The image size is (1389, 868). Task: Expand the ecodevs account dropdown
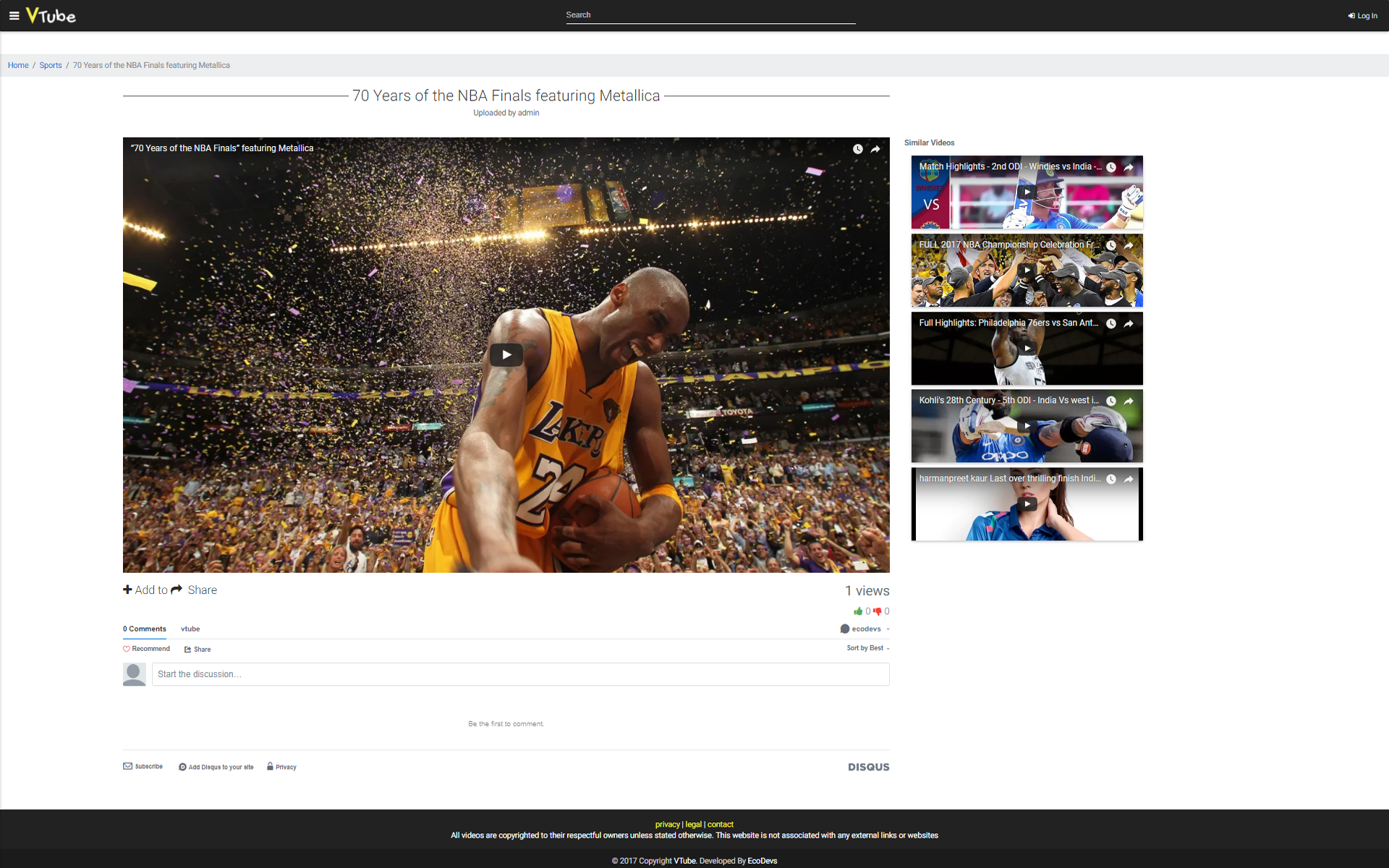tap(865, 629)
